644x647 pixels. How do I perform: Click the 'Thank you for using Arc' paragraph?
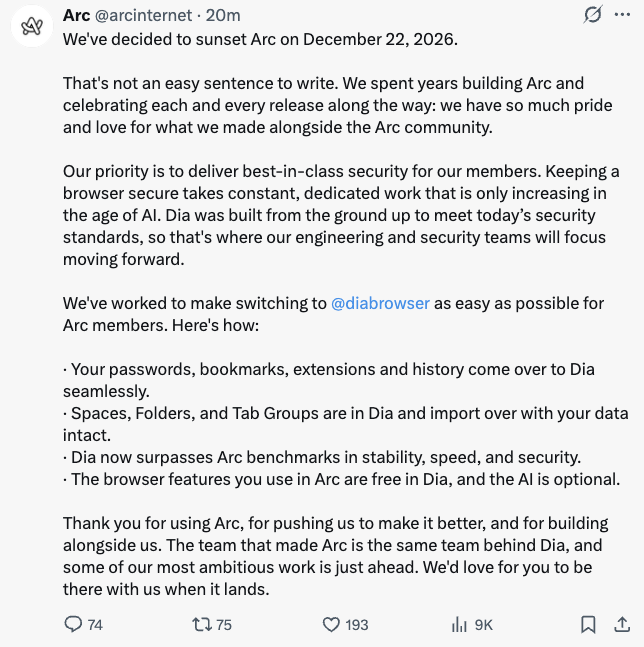coord(335,556)
